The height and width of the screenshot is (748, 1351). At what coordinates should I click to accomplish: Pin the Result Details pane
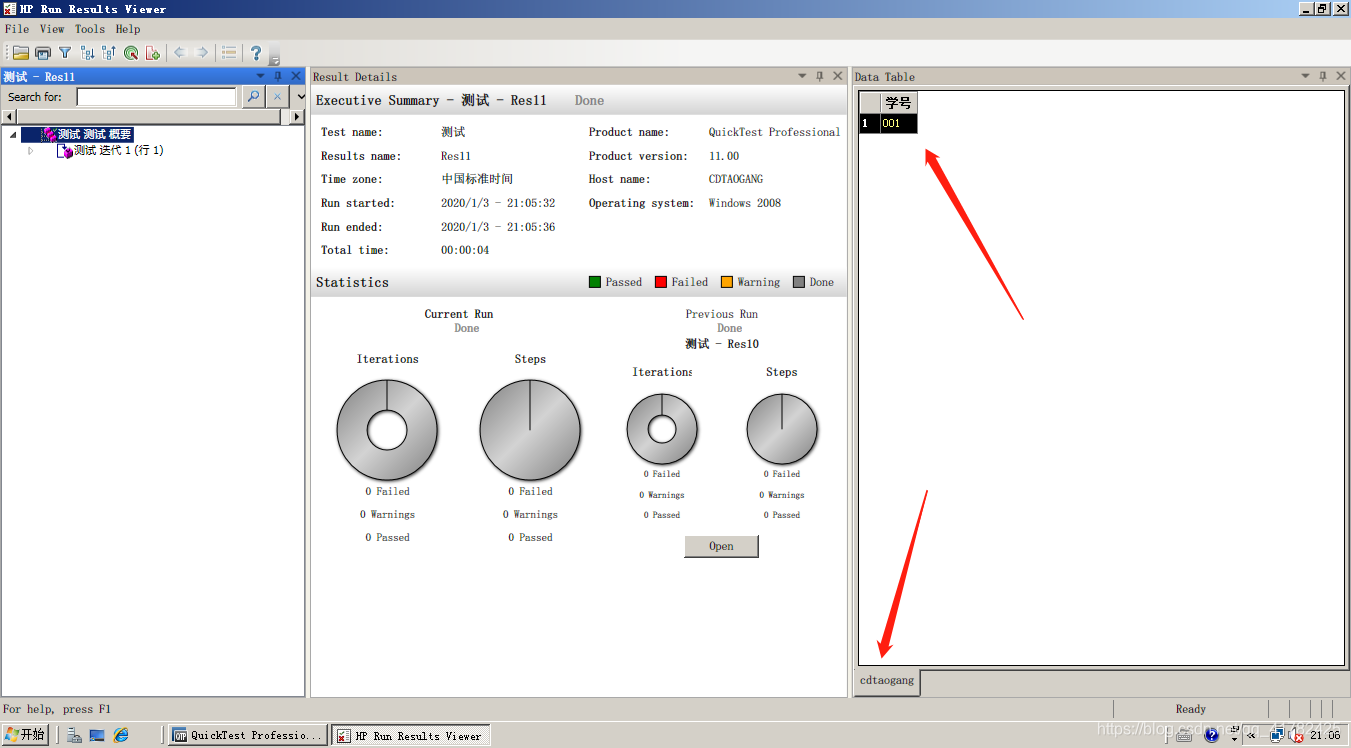820,76
